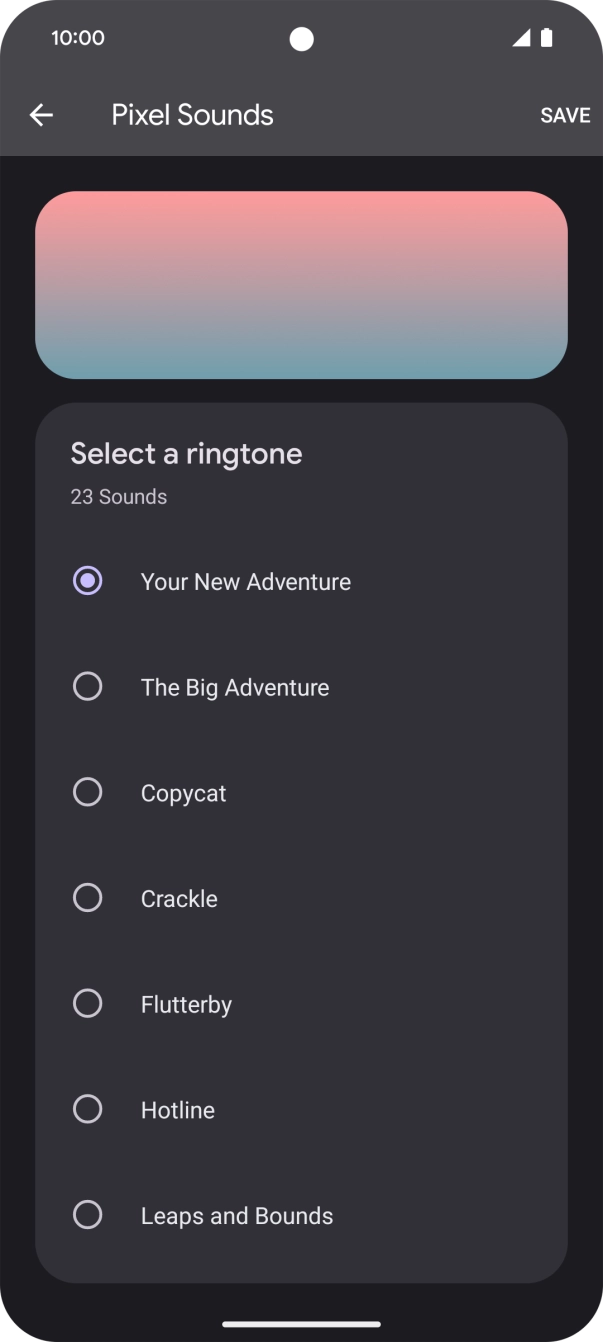This screenshot has height=1342, width=603.
Task: Tap the gradient sound preview card
Action: (301, 284)
